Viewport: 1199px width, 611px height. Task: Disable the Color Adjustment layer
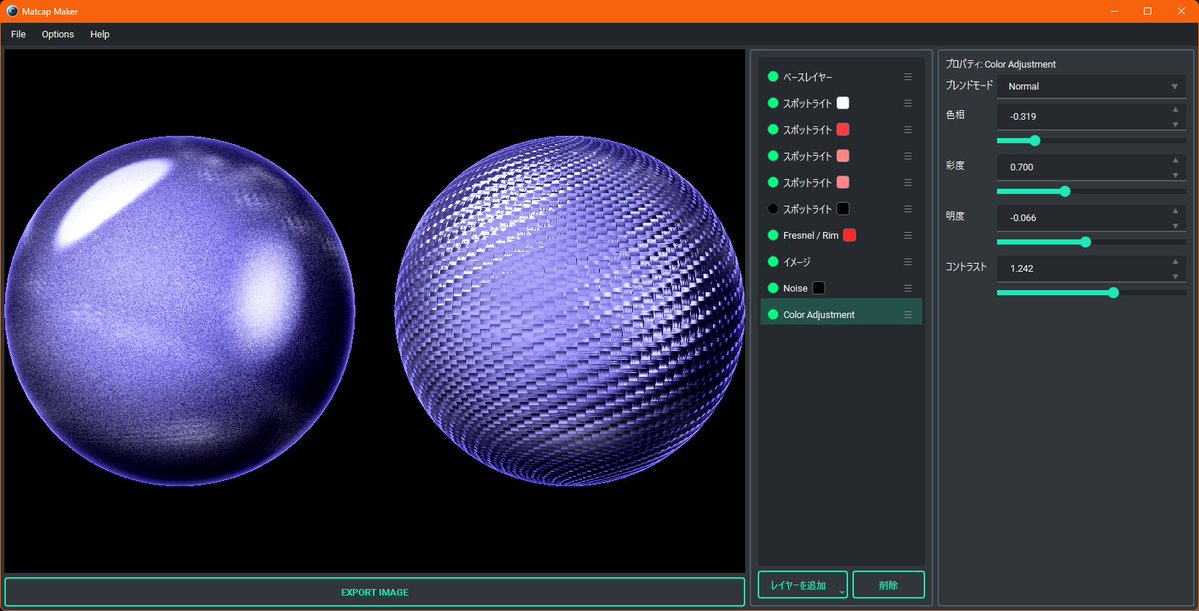pos(772,314)
